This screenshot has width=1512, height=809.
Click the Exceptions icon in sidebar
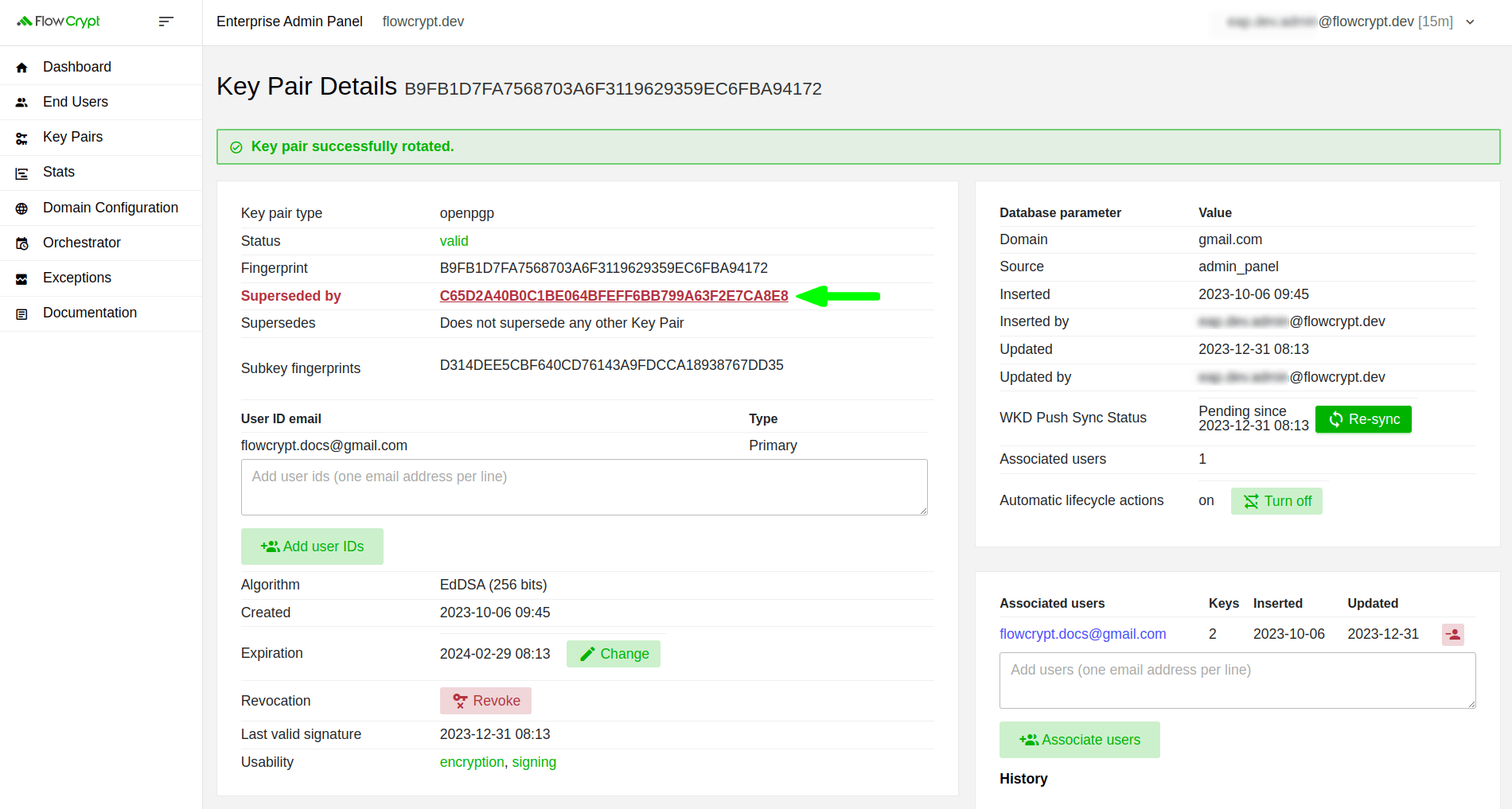click(21, 279)
